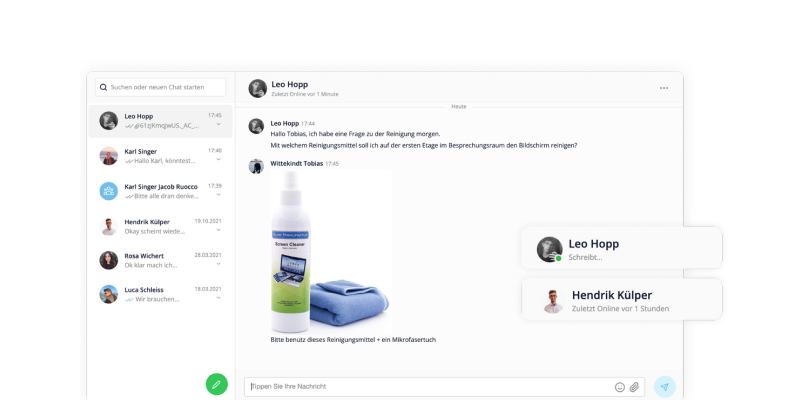The width and height of the screenshot is (808, 400).
Task: Click caption 'Bitte benutz dieses Reinigungsmittel'
Action: (x=353, y=340)
